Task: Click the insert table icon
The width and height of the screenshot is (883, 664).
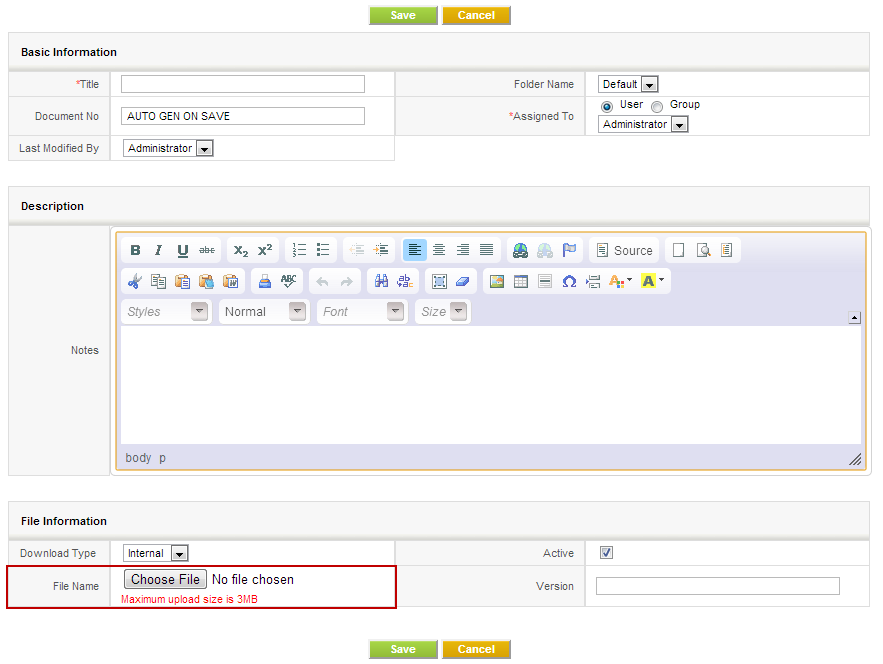Action: [521, 282]
